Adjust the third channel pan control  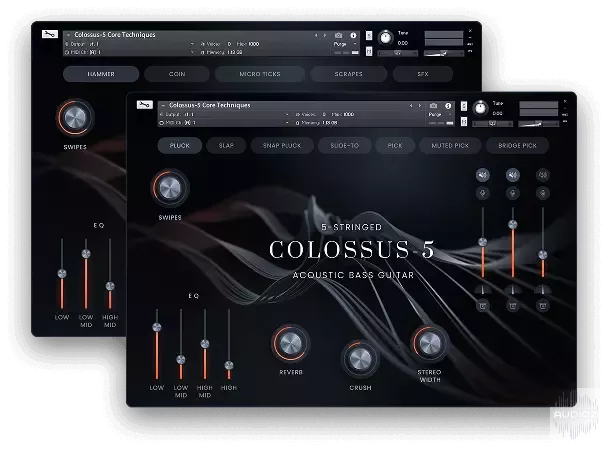click(543, 289)
